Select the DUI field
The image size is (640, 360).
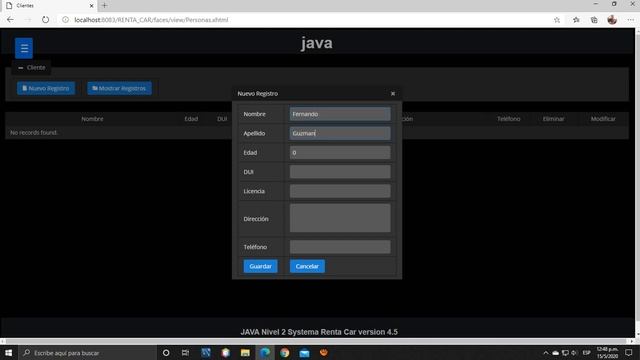(x=340, y=172)
